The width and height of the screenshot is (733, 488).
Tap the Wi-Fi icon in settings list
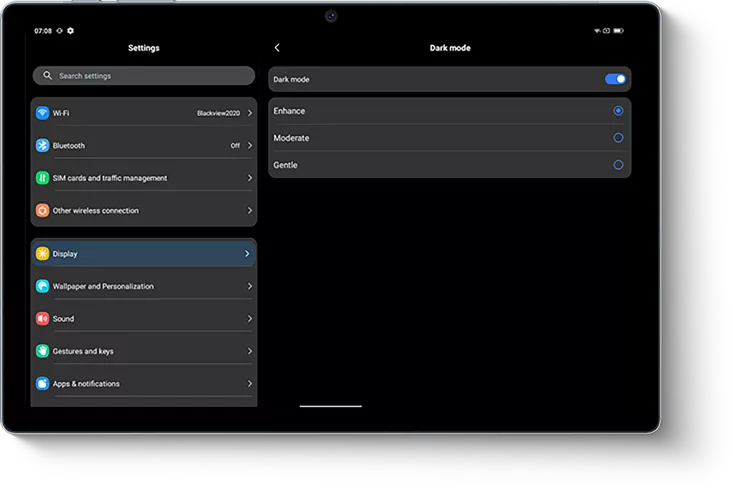point(42,114)
